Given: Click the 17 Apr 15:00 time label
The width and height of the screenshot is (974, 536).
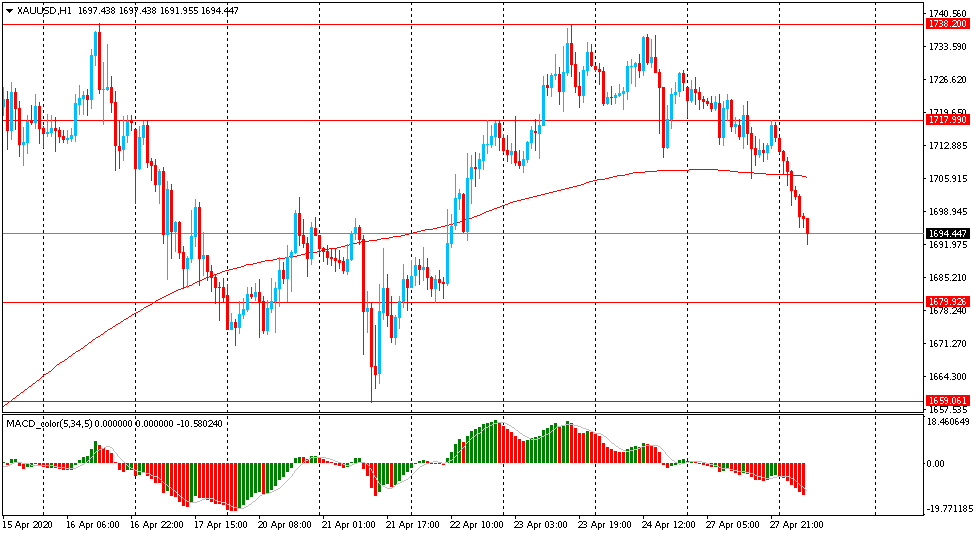Looking at the screenshot, I should (221, 525).
